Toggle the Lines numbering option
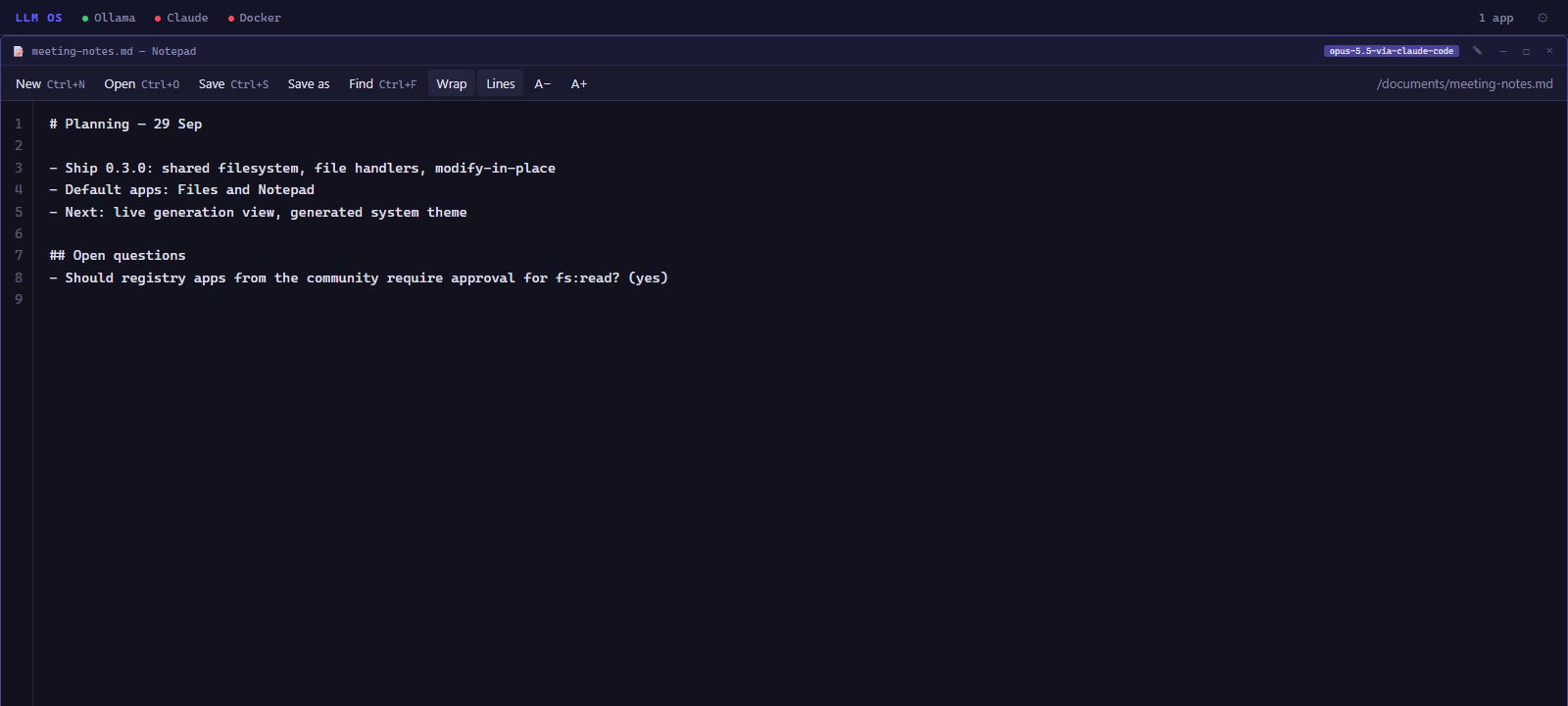This screenshot has height=706, width=1568. point(501,84)
